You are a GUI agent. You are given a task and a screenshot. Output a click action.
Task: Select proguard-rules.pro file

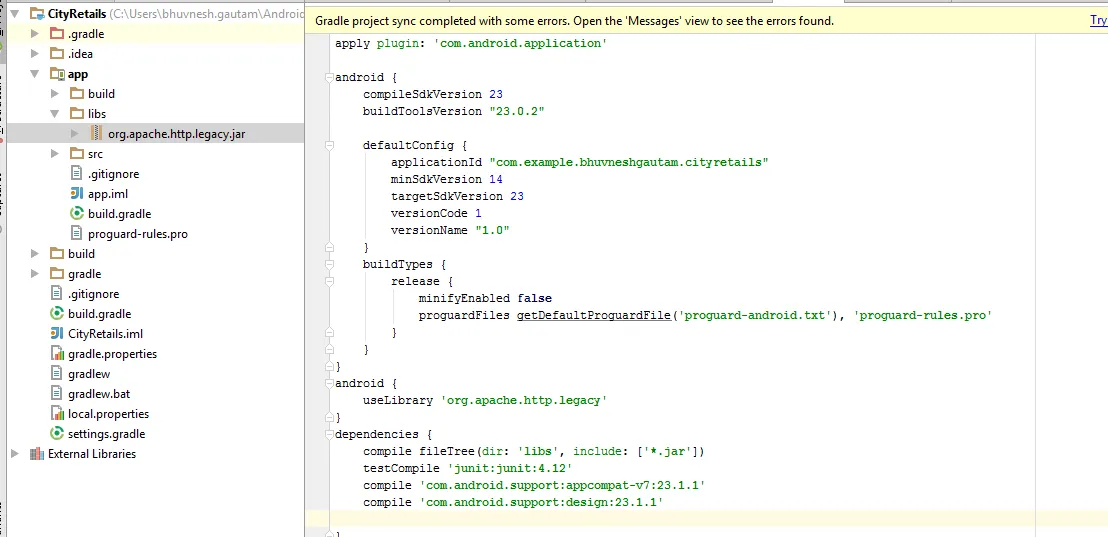pyautogui.click(x=138, y=234)
